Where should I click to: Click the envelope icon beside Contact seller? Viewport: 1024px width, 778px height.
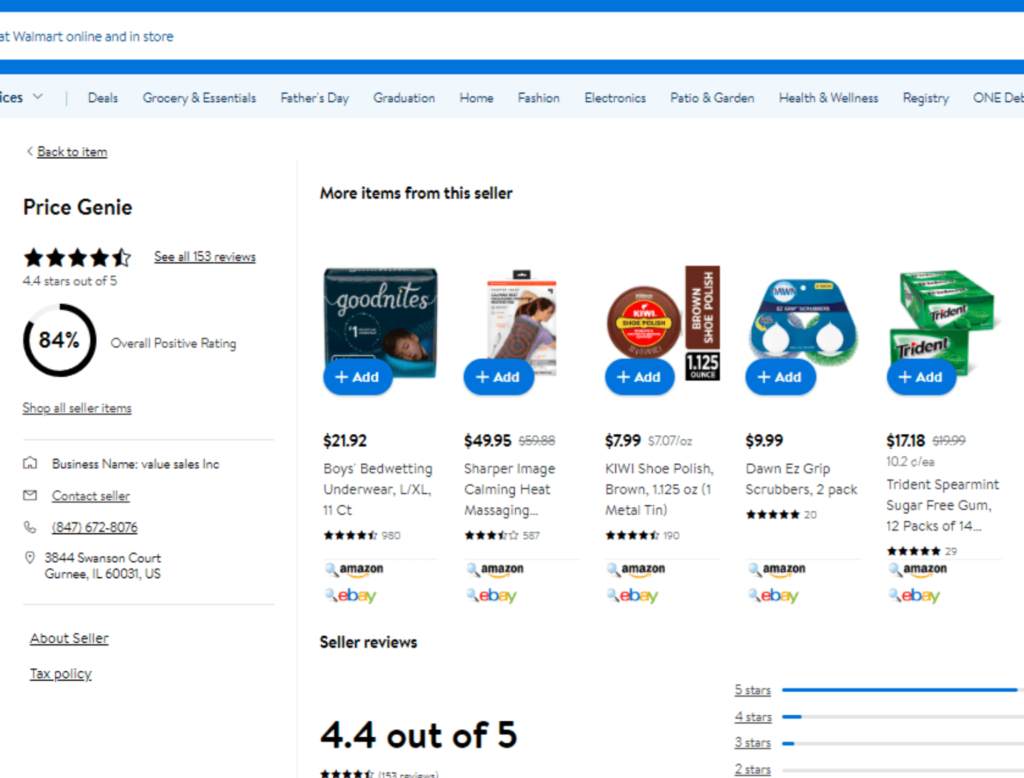click(x=30, y=496)
